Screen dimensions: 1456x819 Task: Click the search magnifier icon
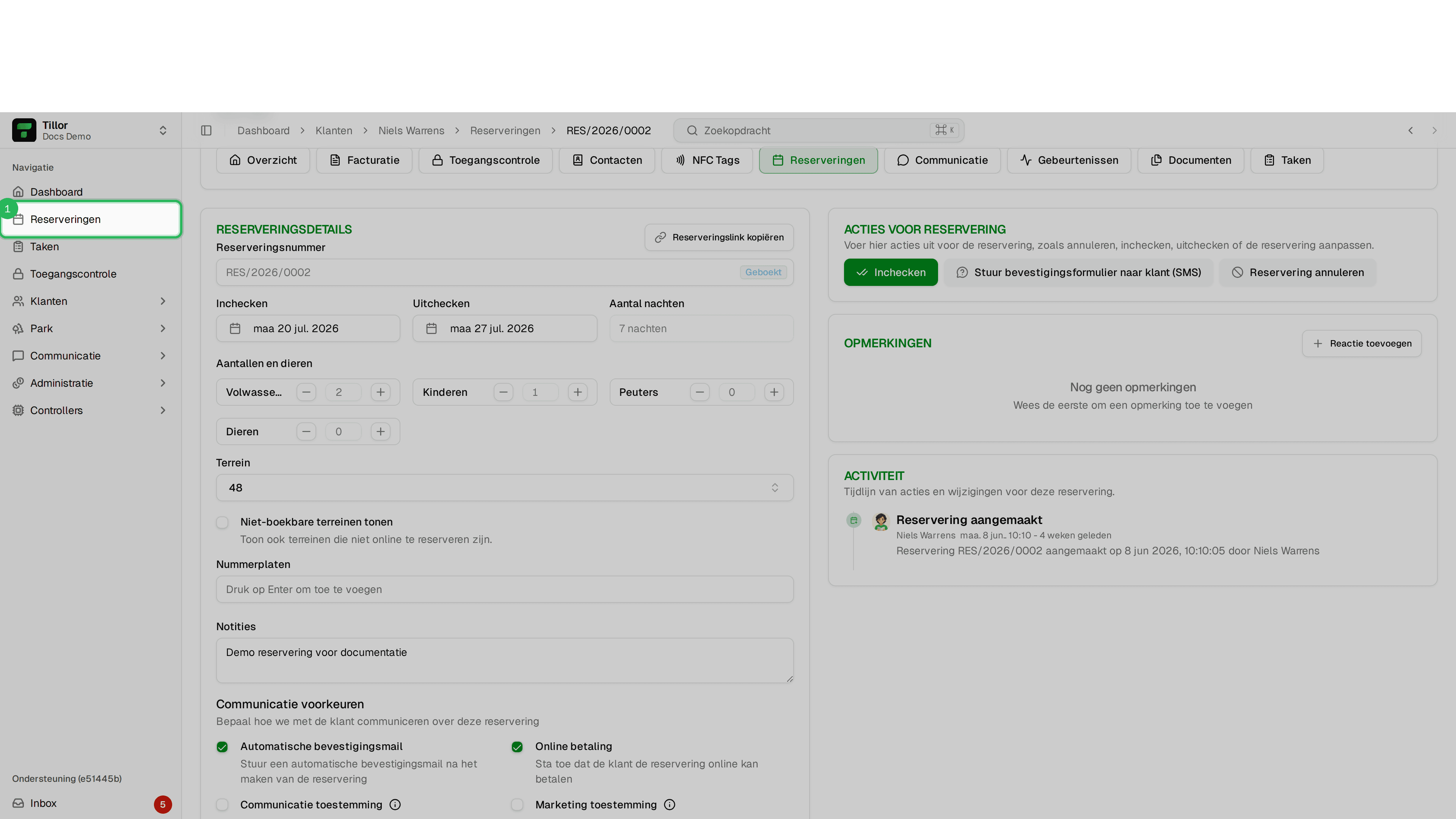pos(692,130)
